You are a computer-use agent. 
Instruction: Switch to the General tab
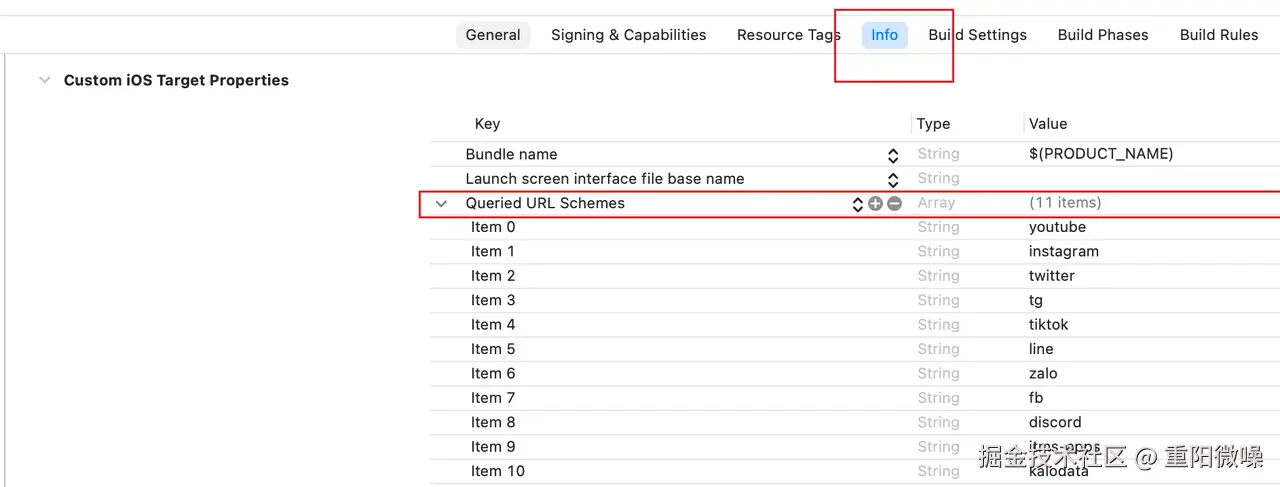(493, 35)
